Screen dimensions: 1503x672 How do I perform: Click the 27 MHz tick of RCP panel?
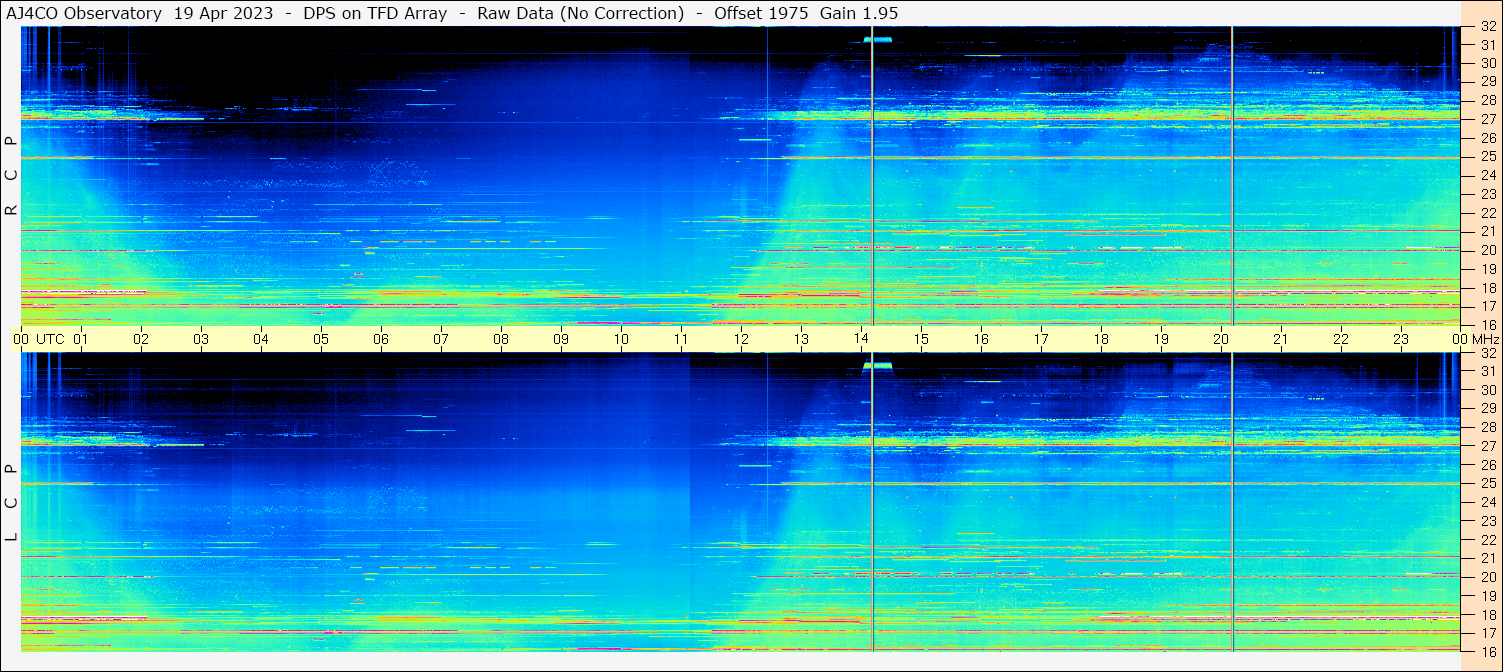(x=1488, y=119)
